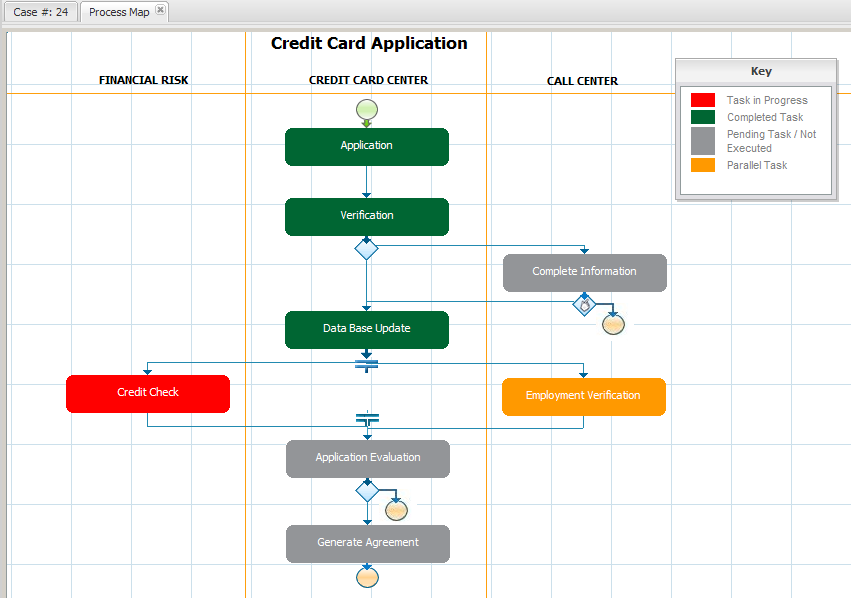Select the Application completed task
This screenshot has height=598, width=851.
(366, 146)
